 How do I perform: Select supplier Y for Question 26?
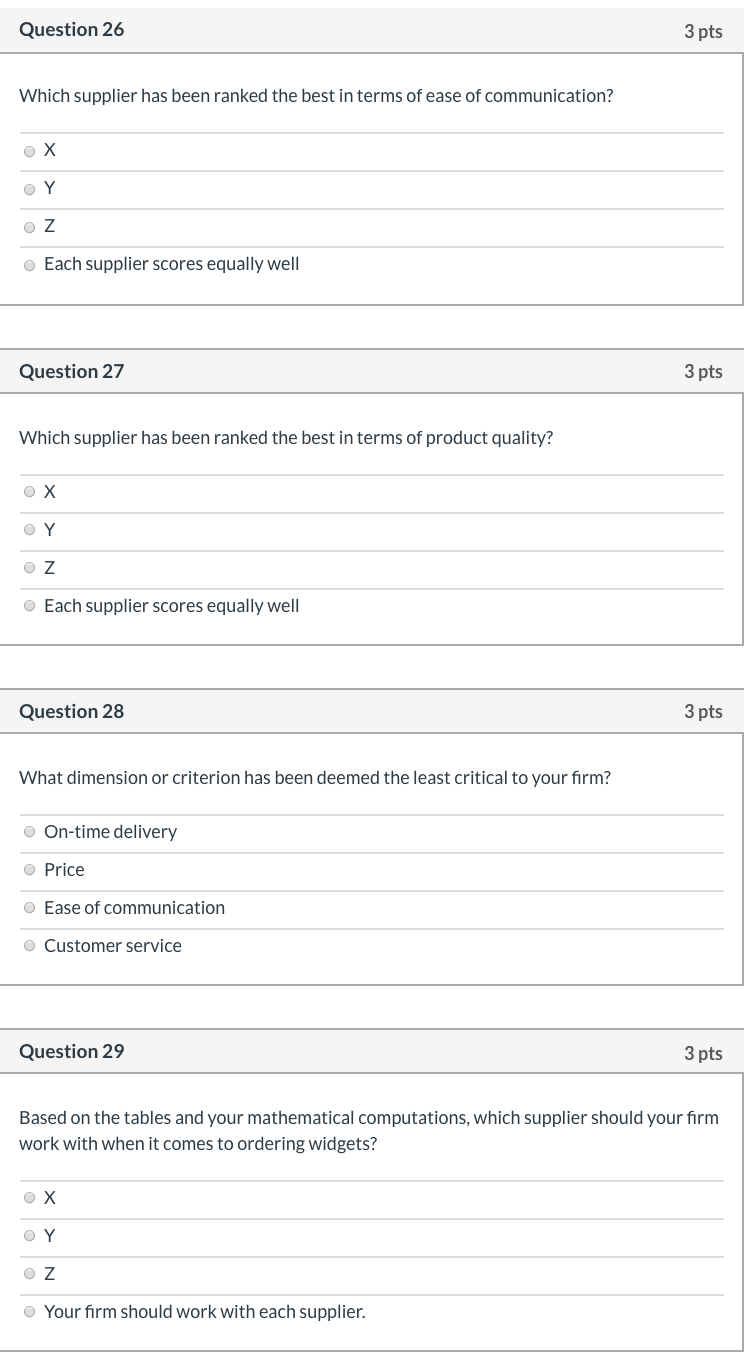(29, 189)
